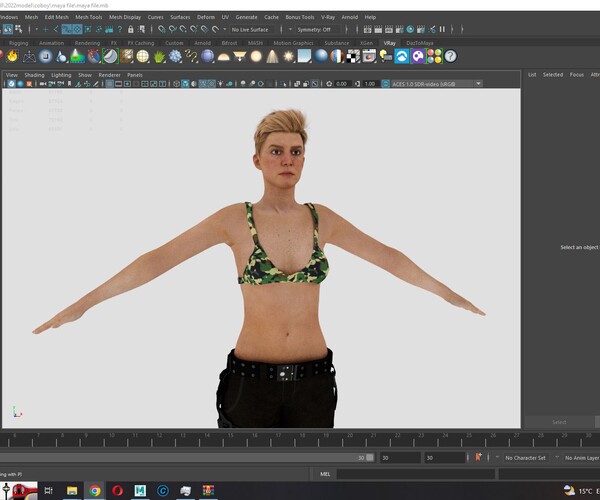The width and height of the screenshot is (600, 500).
Task: Click the MEL script language button
Action: [x=325, y=474]
